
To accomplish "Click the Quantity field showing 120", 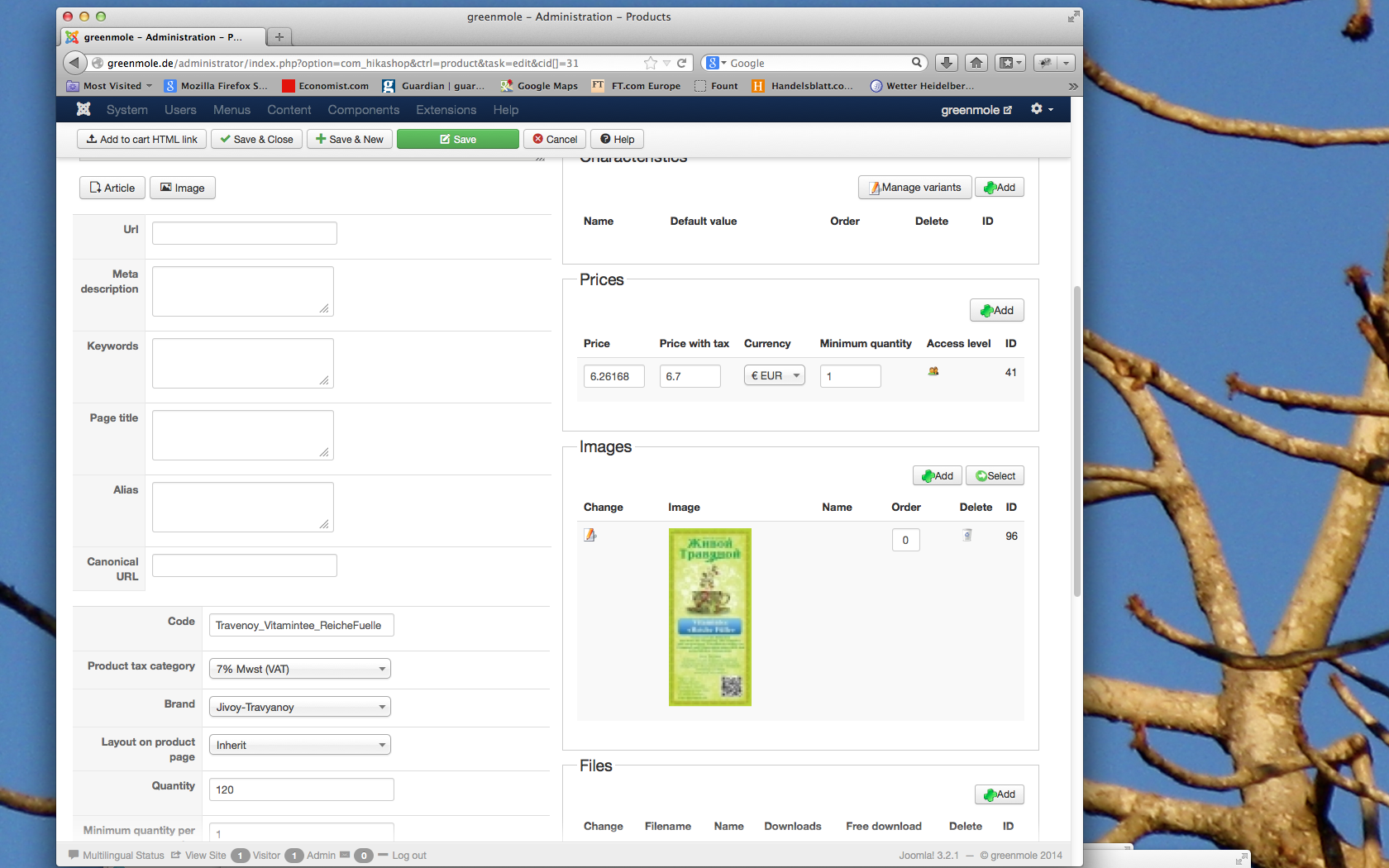I will click(x=302, y=789).
